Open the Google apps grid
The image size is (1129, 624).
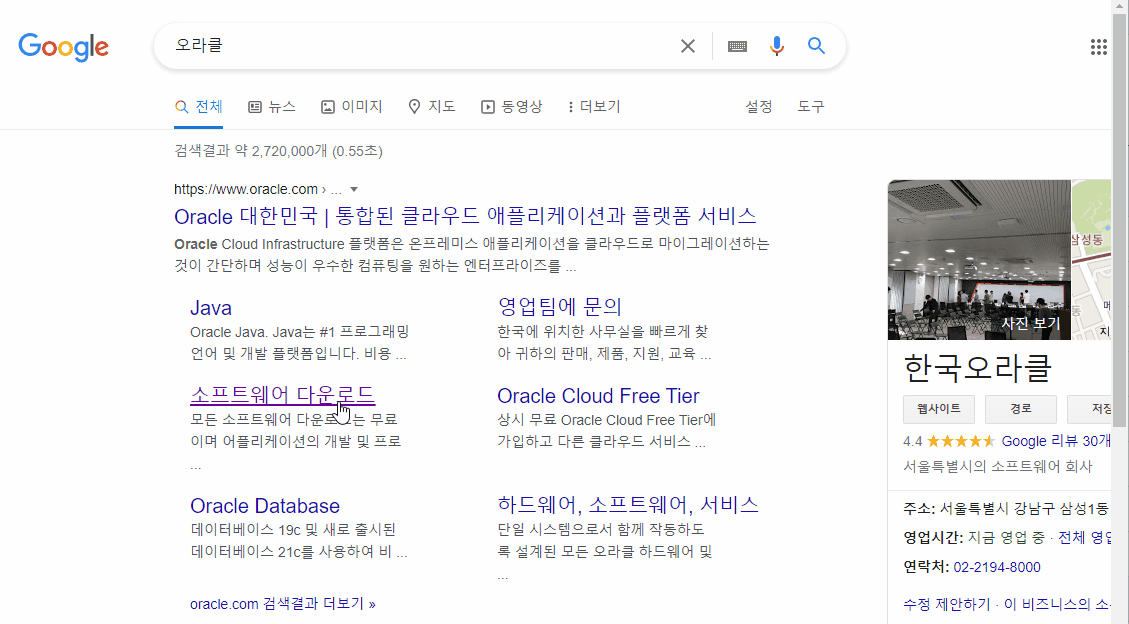point(1098,47)
